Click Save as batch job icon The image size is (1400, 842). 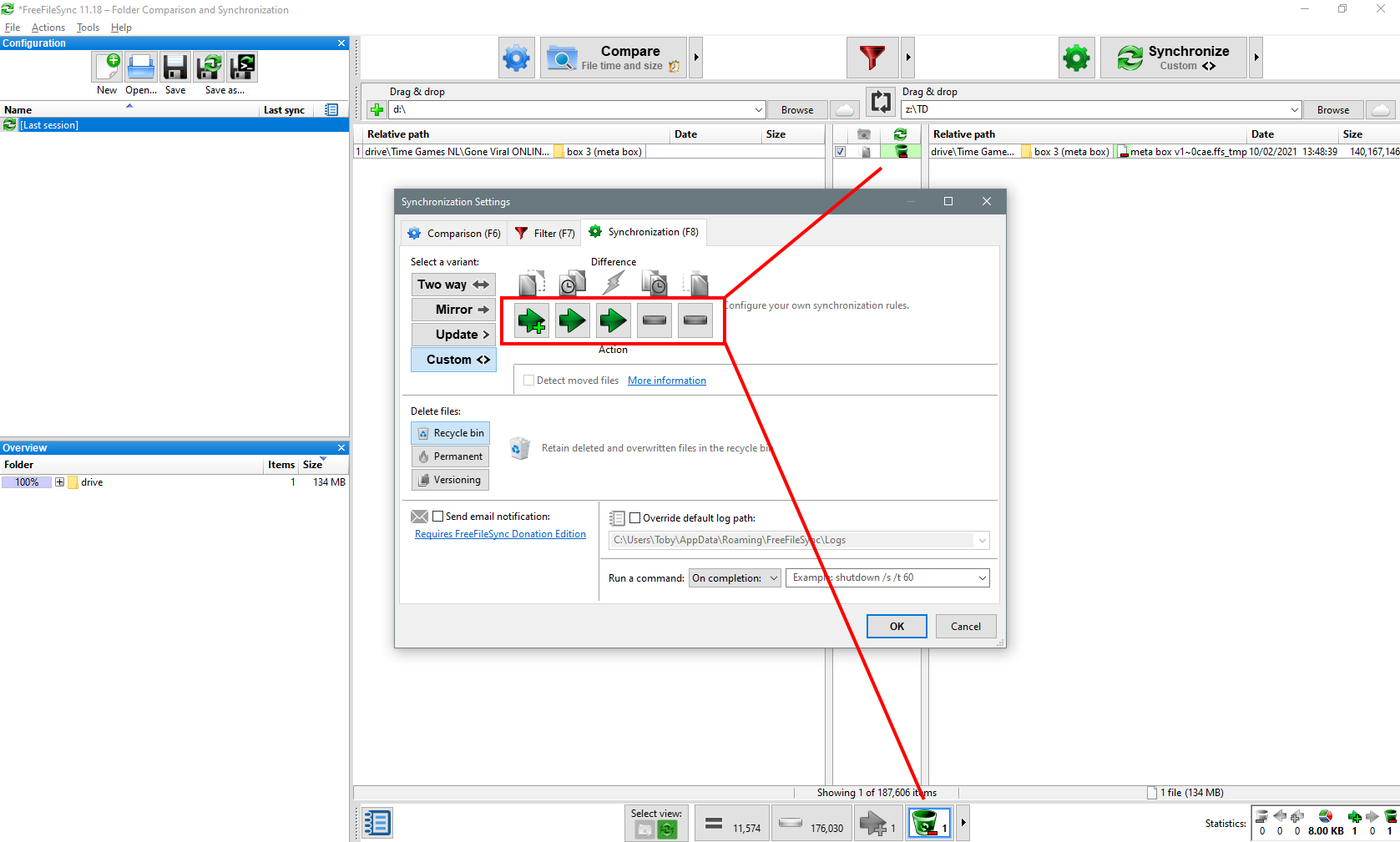(x=242, y=67)
